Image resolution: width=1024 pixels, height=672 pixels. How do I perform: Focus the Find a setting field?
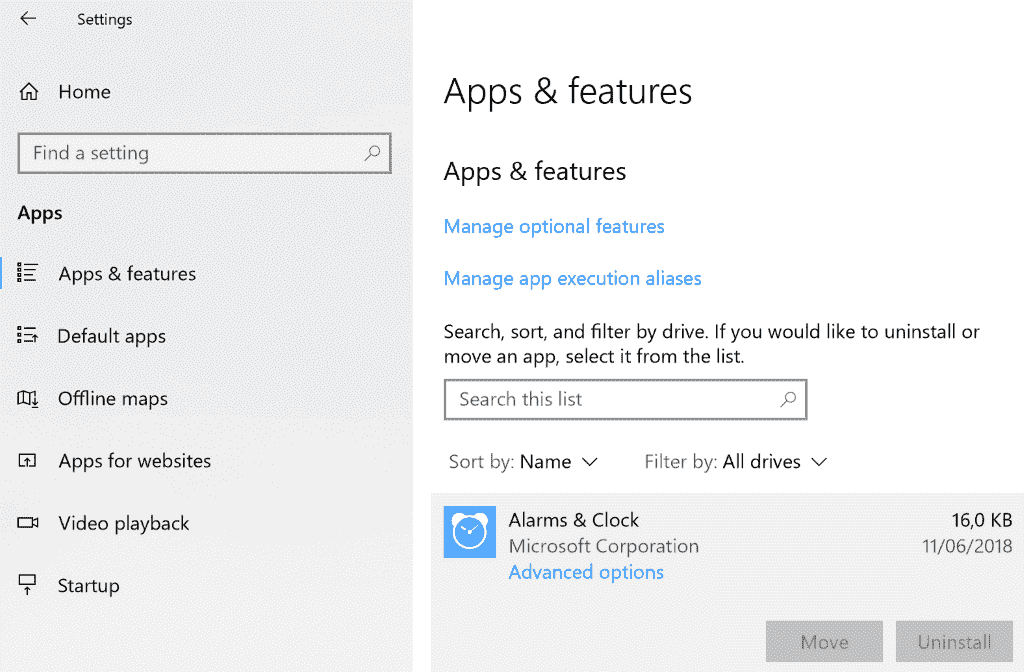(x=204, y=153)
